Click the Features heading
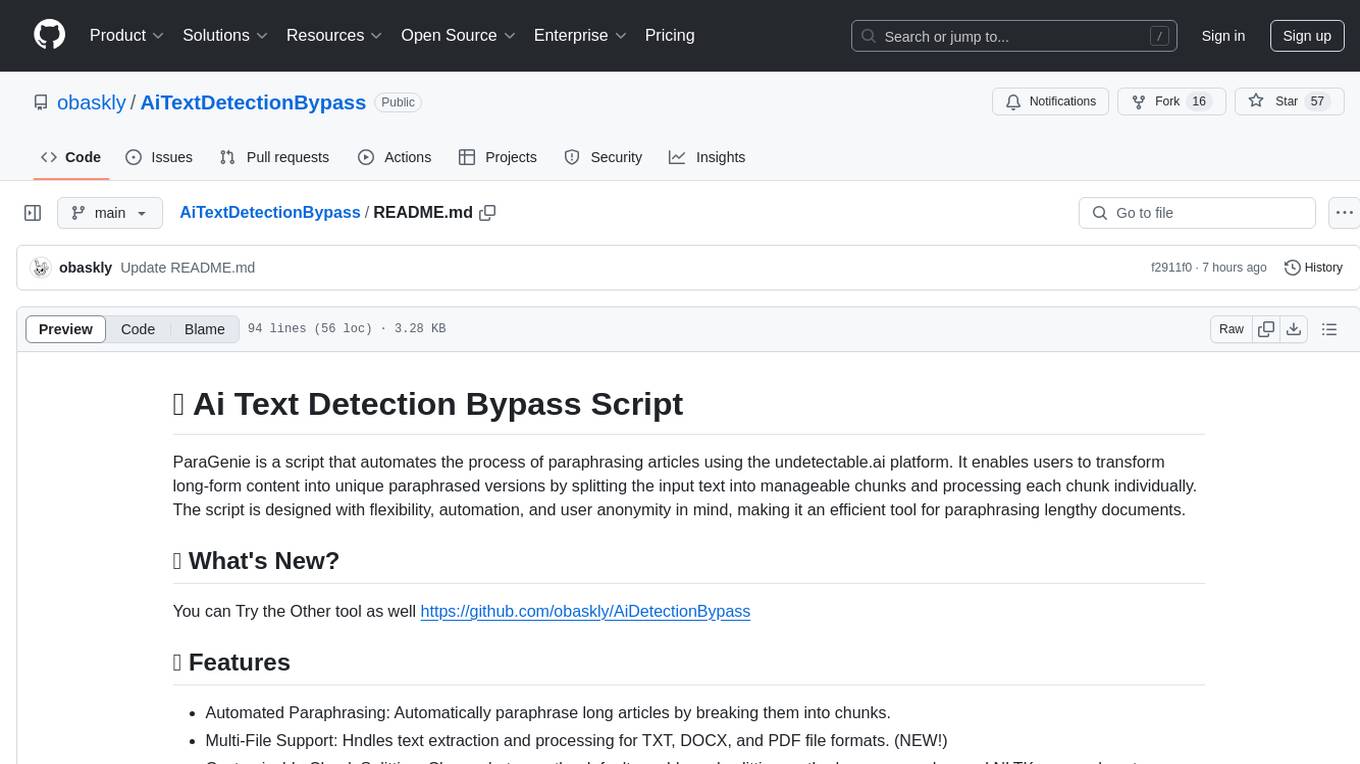 231,662
